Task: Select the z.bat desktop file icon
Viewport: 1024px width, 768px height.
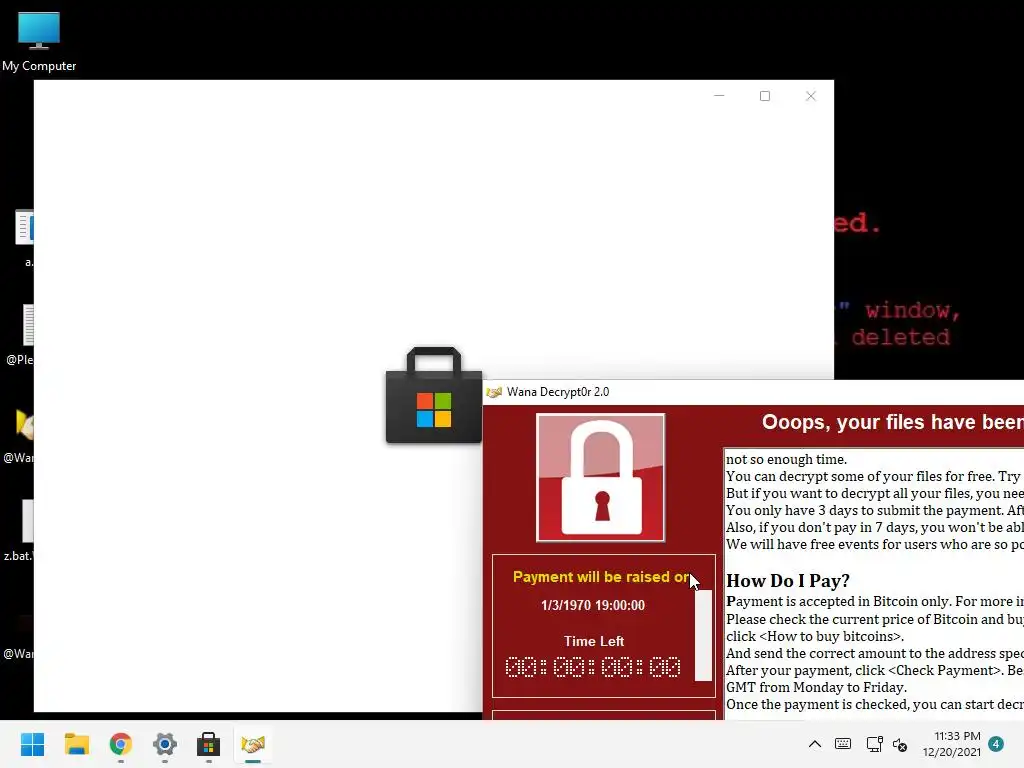Action: click(x=20, y=530)
